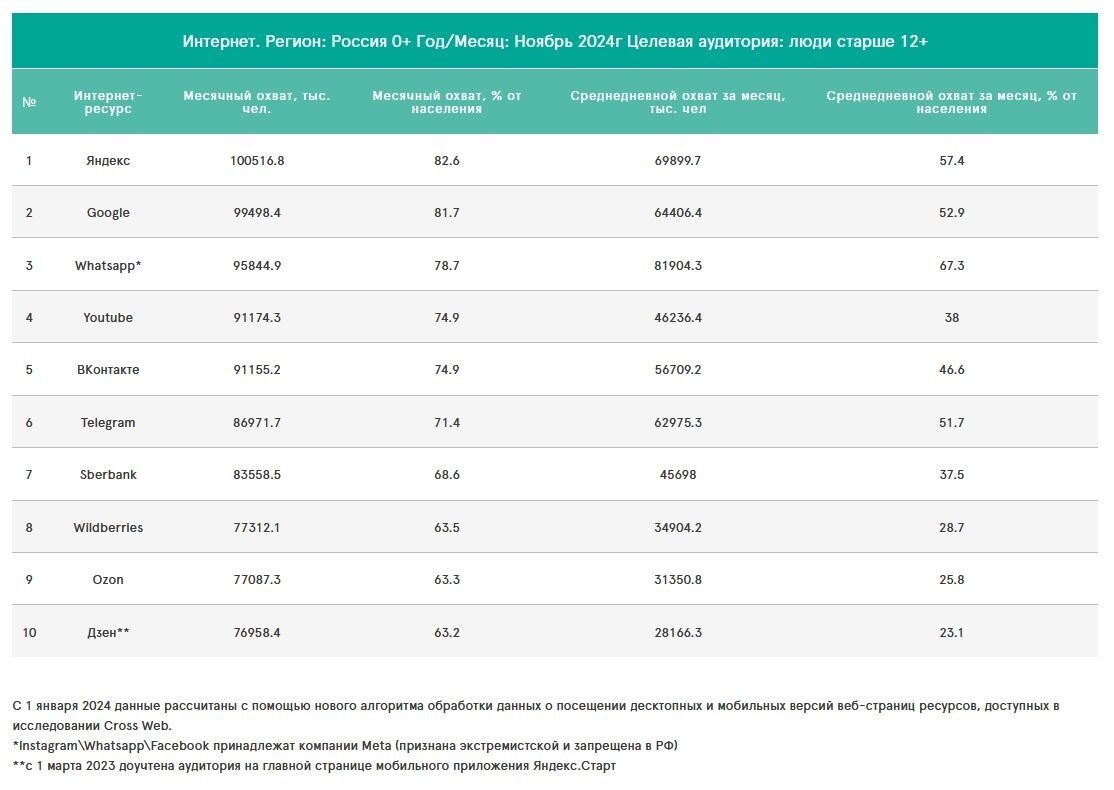This screenshot has width=1114, height=790.
Task: Click daily reach 56709.2 for ВКонтакте
Action: (x=678, y=369)
